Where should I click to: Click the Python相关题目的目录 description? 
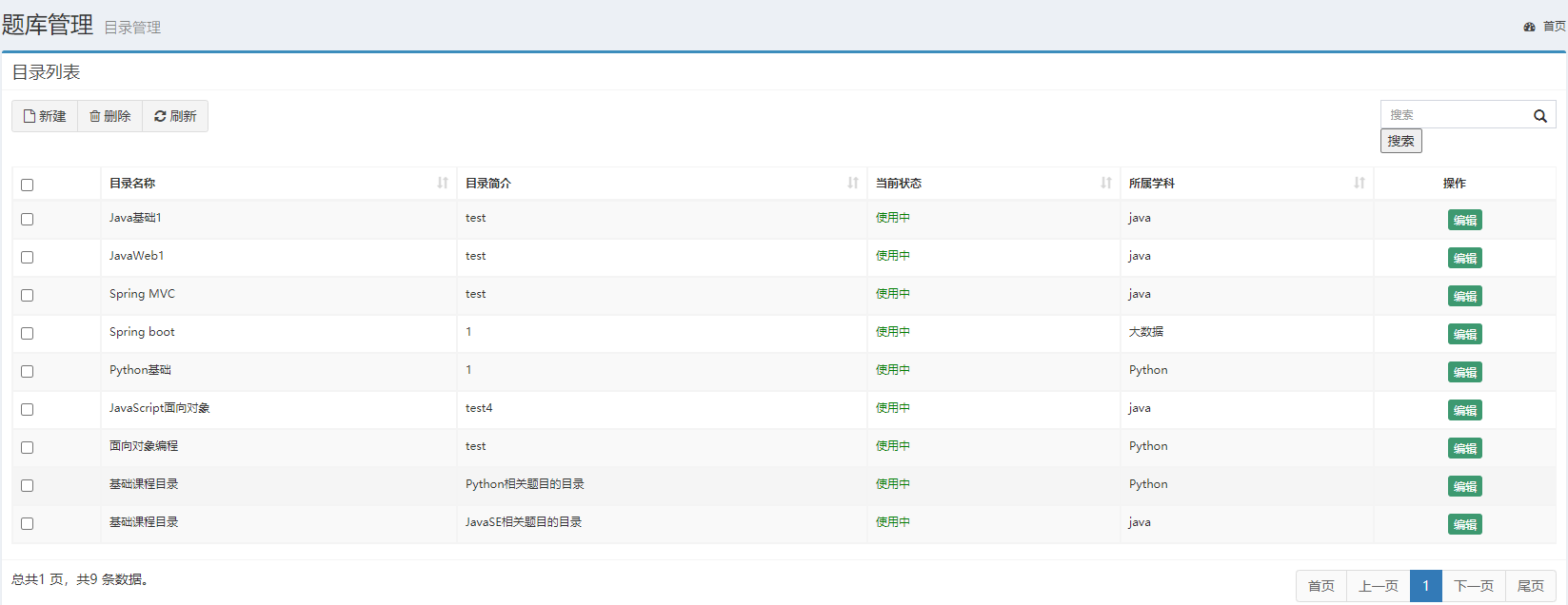tap(525, 484)
